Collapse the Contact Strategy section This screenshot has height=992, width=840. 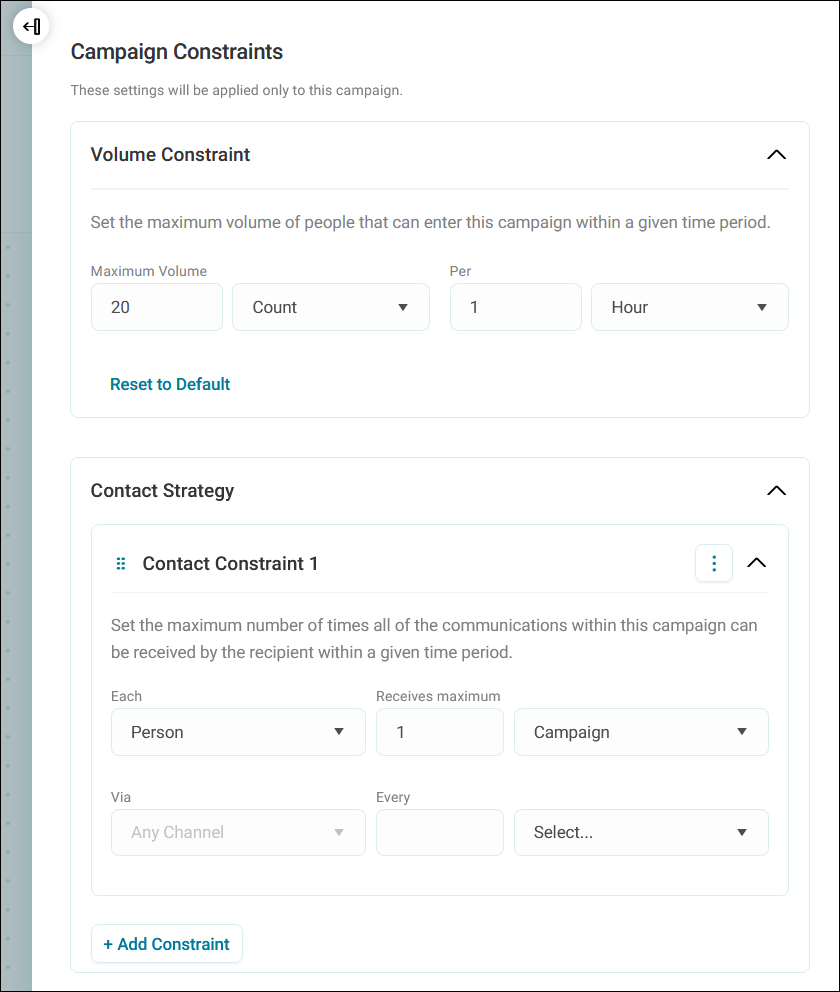(x=776, y=490)
